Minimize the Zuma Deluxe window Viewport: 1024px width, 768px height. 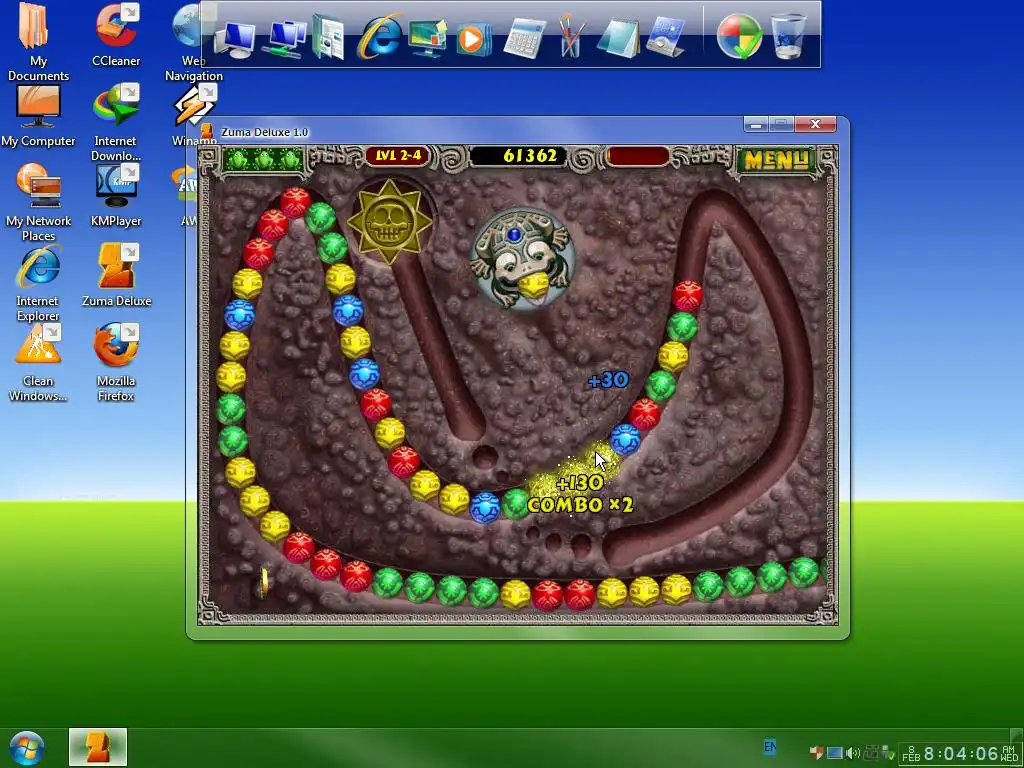[x=756, y=123]
